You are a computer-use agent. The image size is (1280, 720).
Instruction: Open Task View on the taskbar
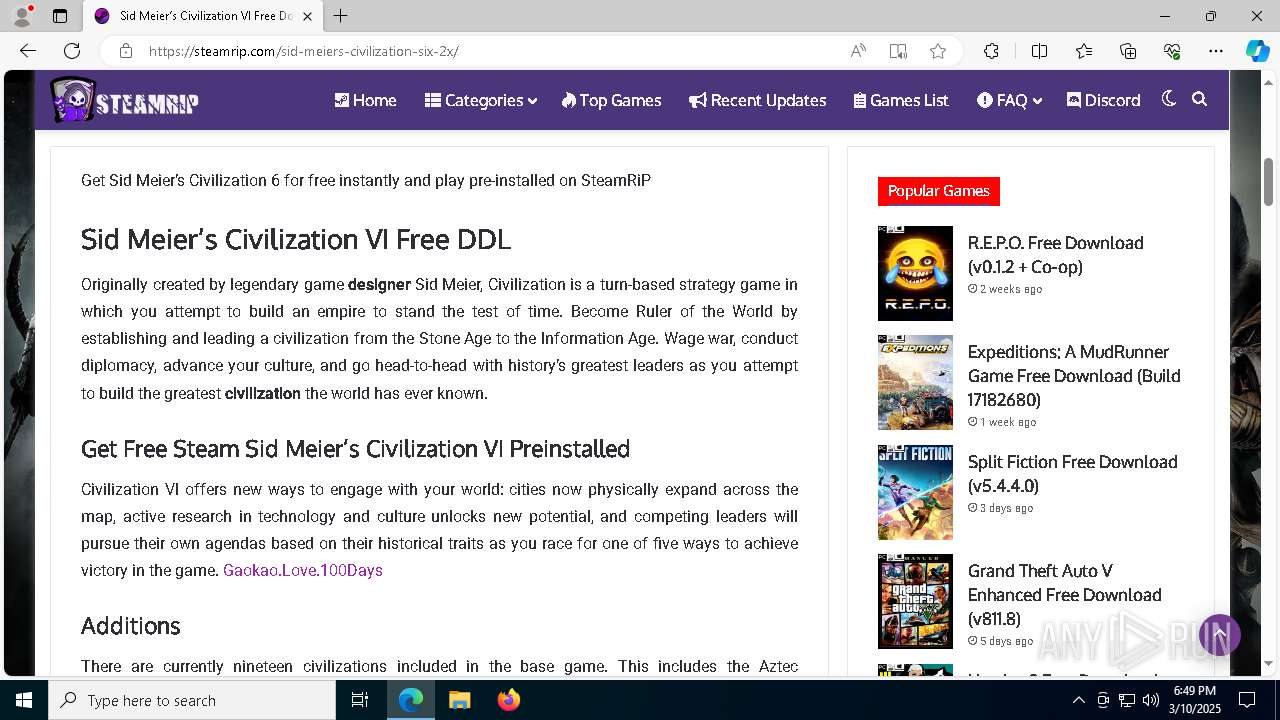(x=360, y=700)
